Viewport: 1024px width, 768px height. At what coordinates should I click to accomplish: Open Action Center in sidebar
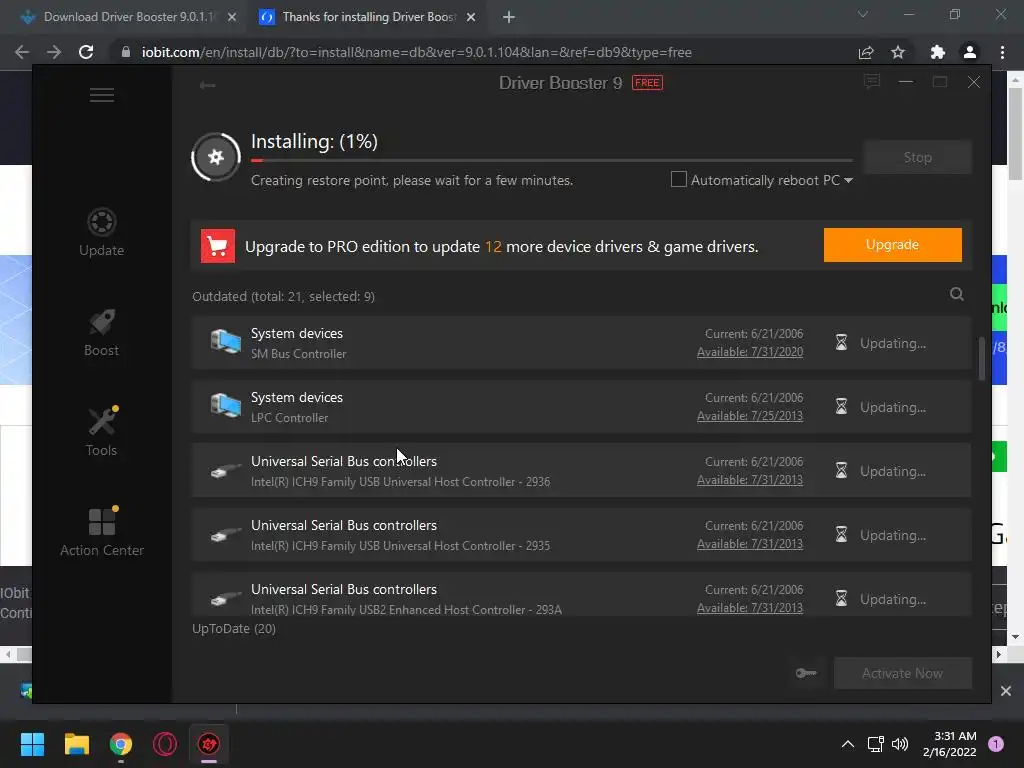(102, 532)
